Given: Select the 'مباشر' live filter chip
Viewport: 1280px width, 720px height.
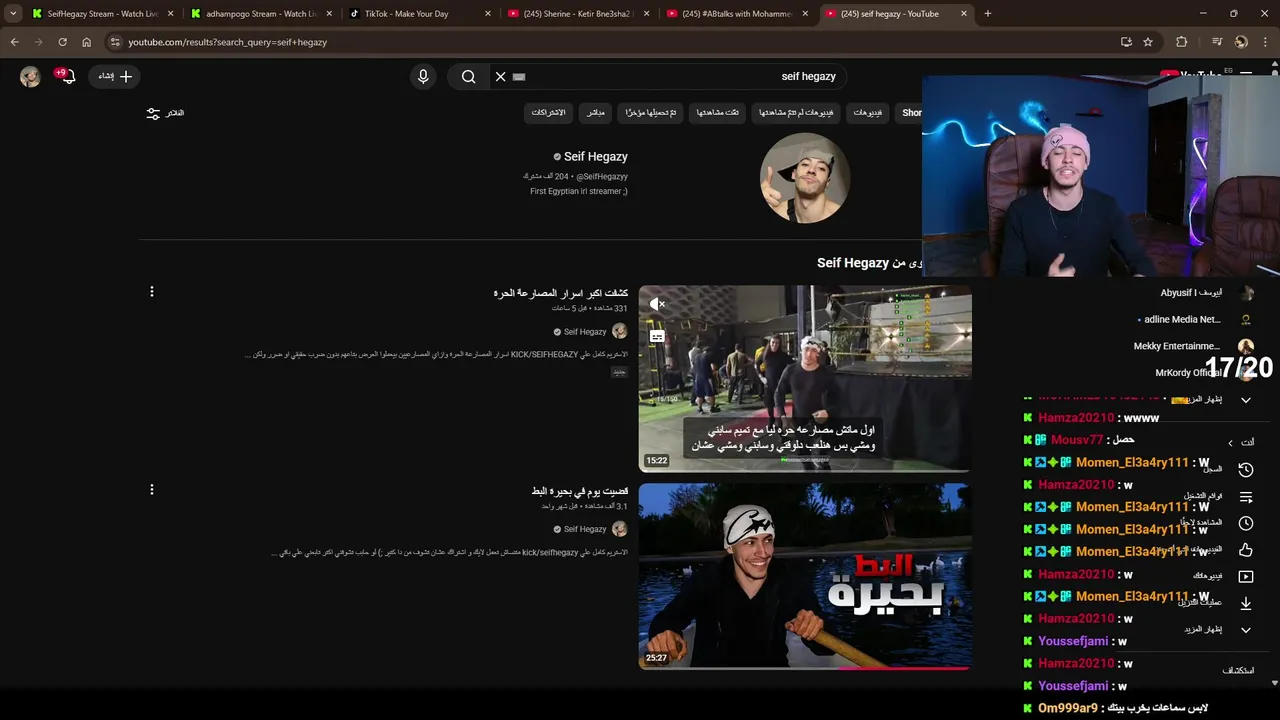Looking at the screenshot, I should coord(595,113).
